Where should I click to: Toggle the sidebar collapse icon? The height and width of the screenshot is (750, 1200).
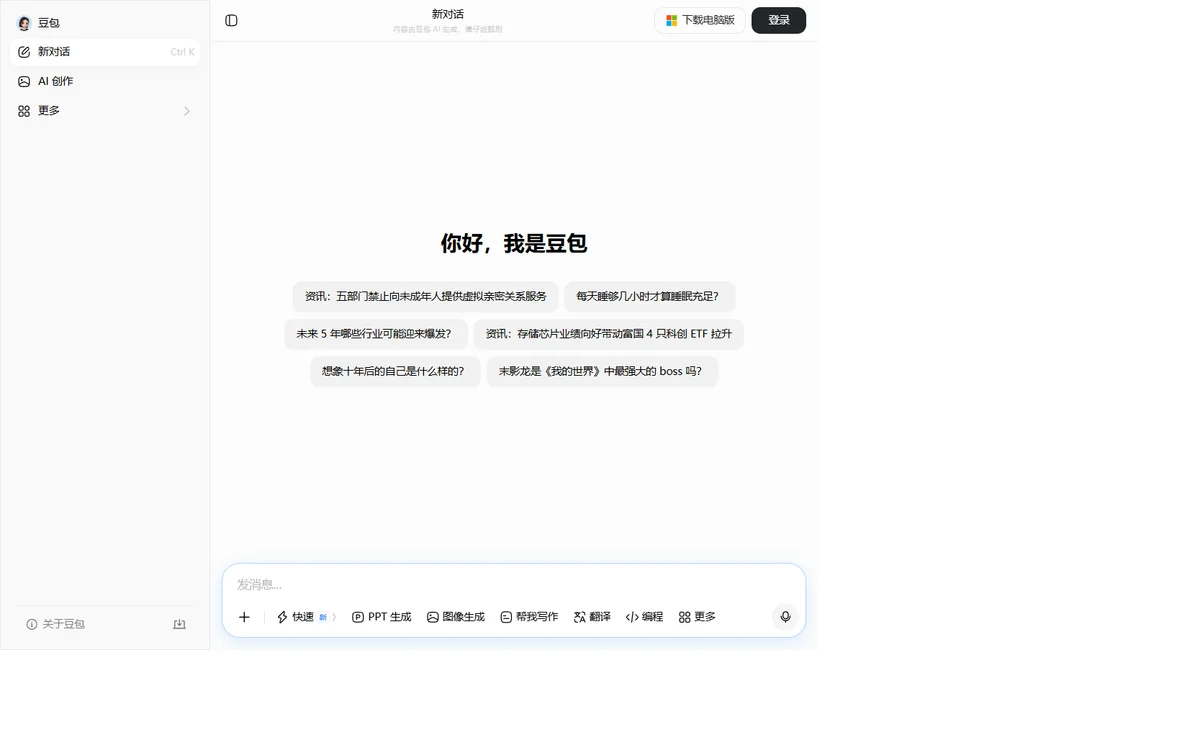231,20
